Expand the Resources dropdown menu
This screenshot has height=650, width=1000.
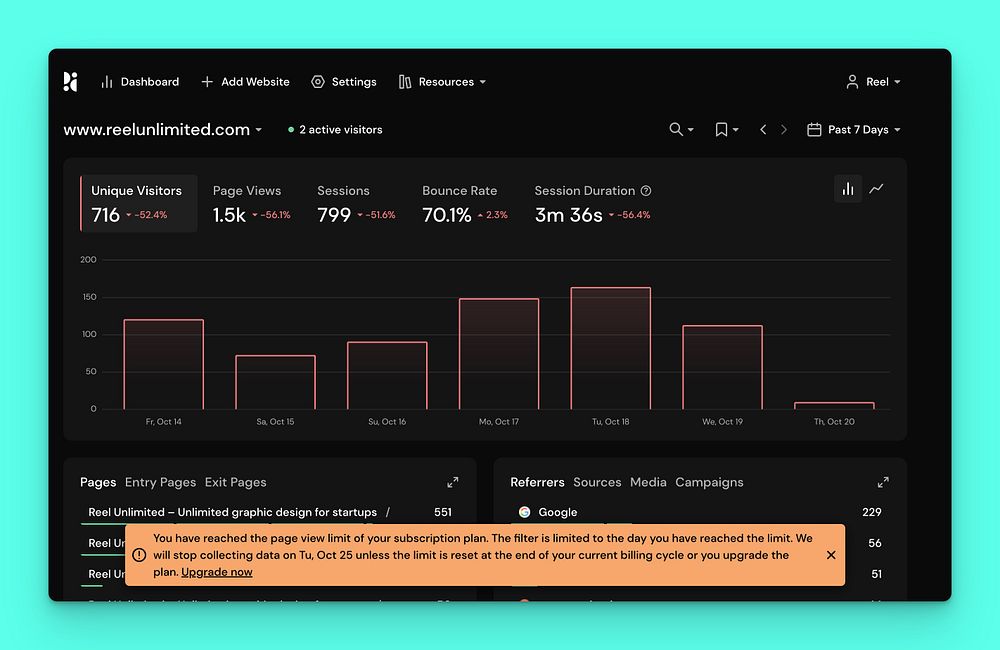[x=443, y=82]
